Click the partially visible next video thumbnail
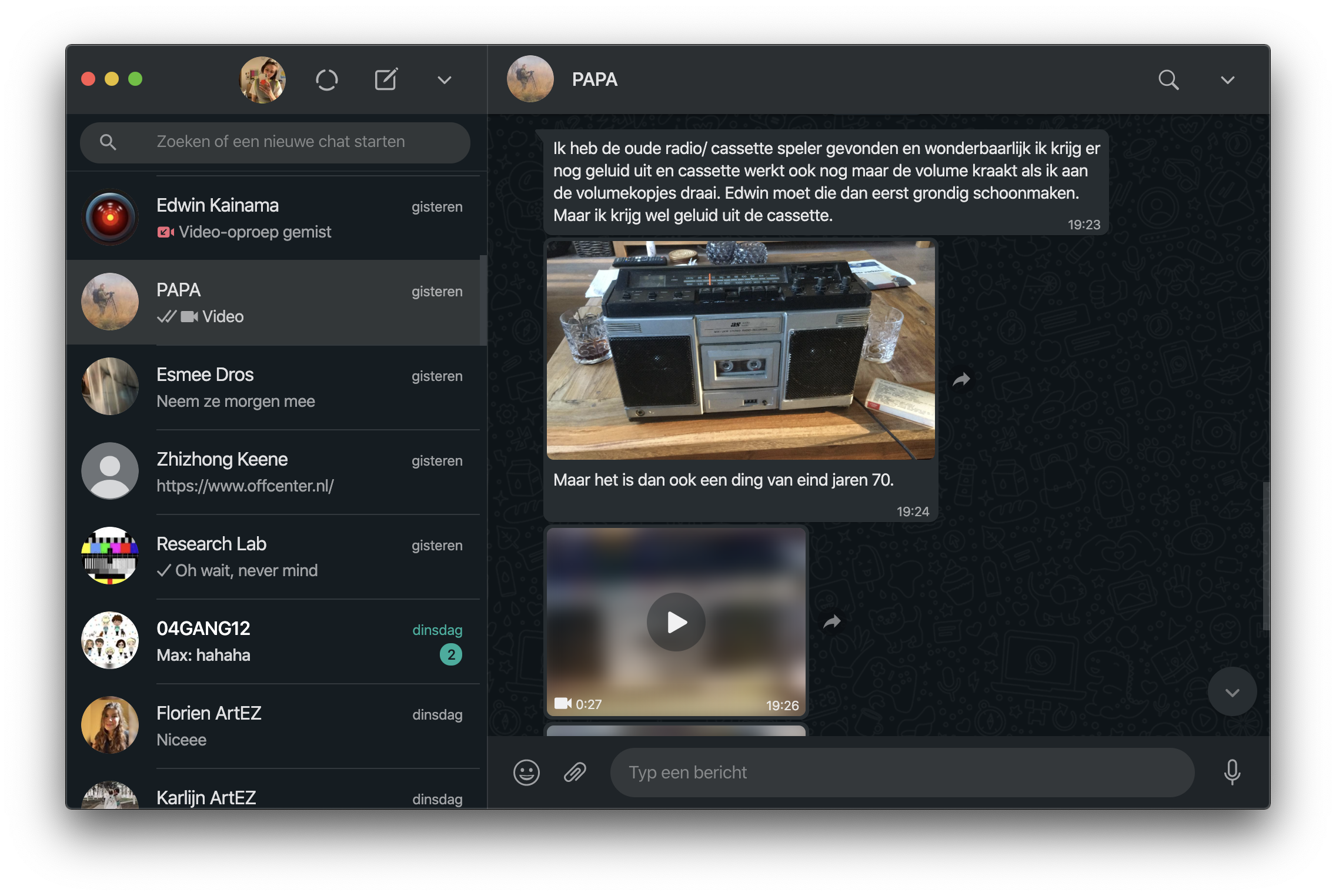 676,731
